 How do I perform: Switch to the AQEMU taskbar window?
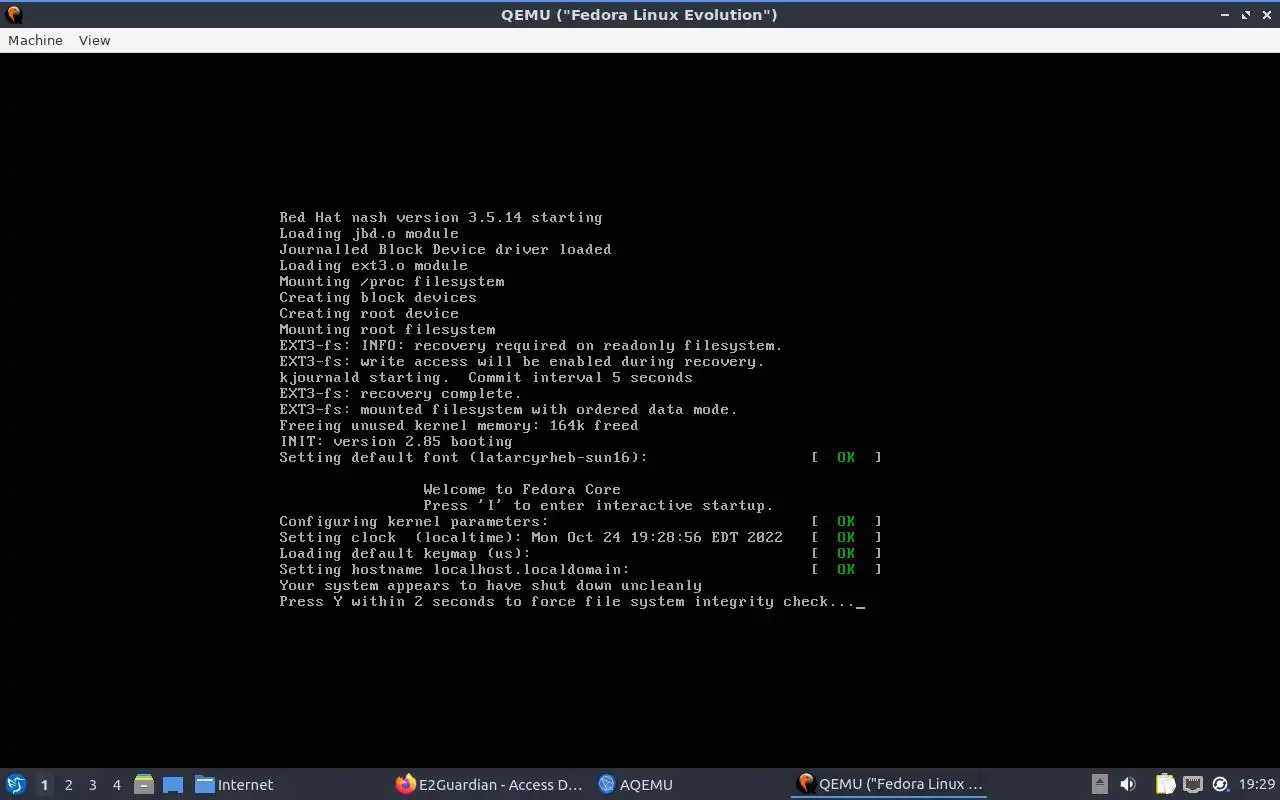[635, 784]
